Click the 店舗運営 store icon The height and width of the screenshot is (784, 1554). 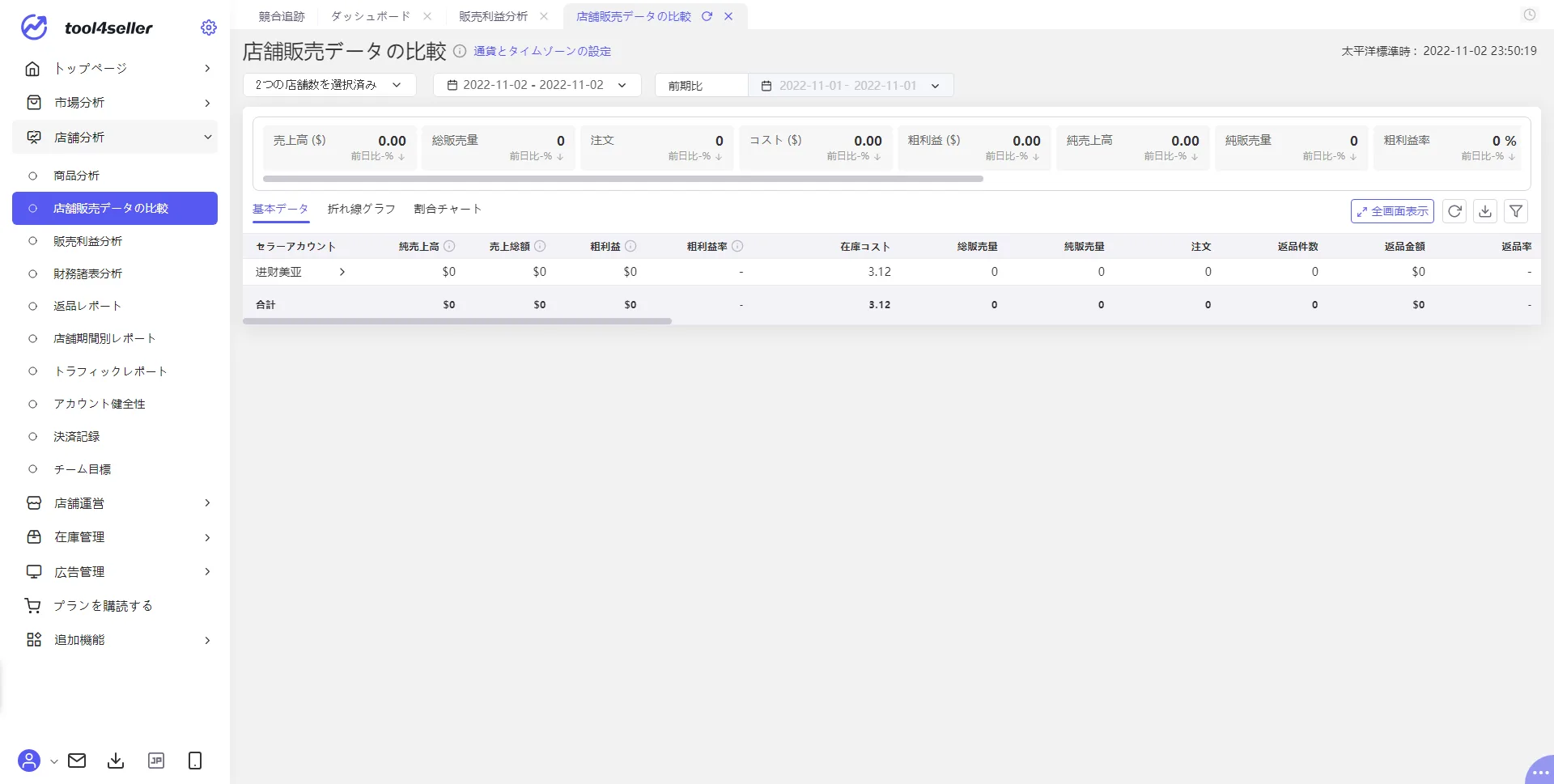coord(34,503)
